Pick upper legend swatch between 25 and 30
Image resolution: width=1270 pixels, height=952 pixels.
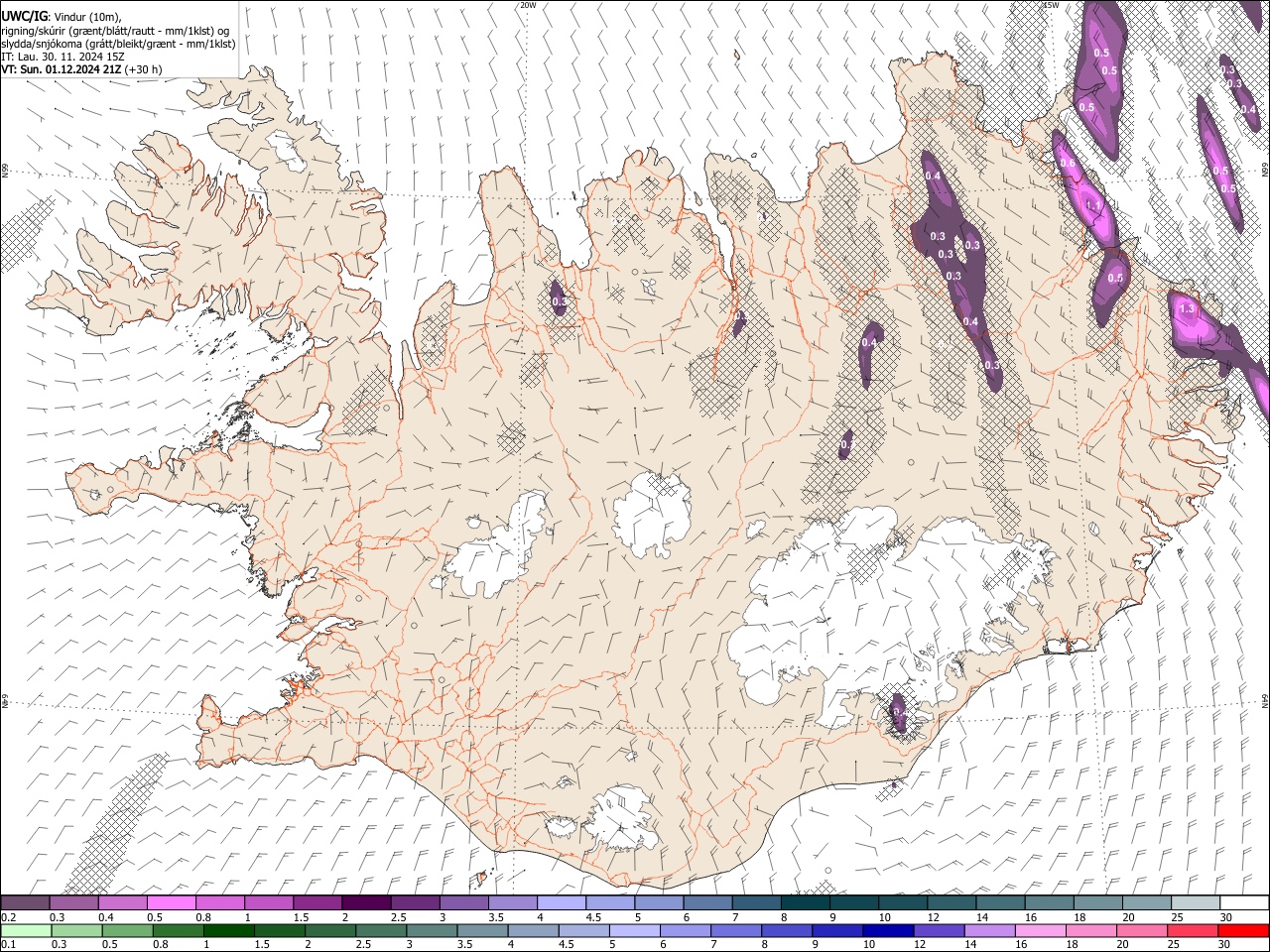[1196, 902]
